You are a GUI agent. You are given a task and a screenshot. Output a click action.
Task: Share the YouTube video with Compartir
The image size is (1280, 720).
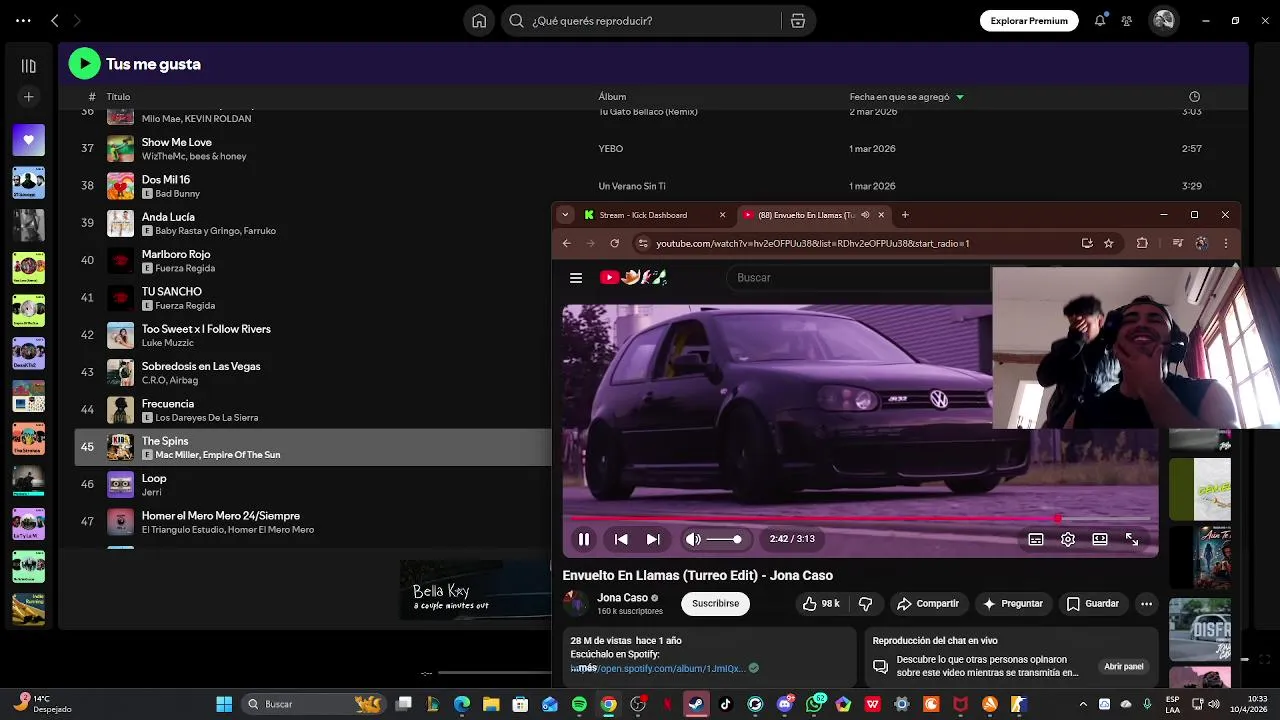click(x=928, y=604)
